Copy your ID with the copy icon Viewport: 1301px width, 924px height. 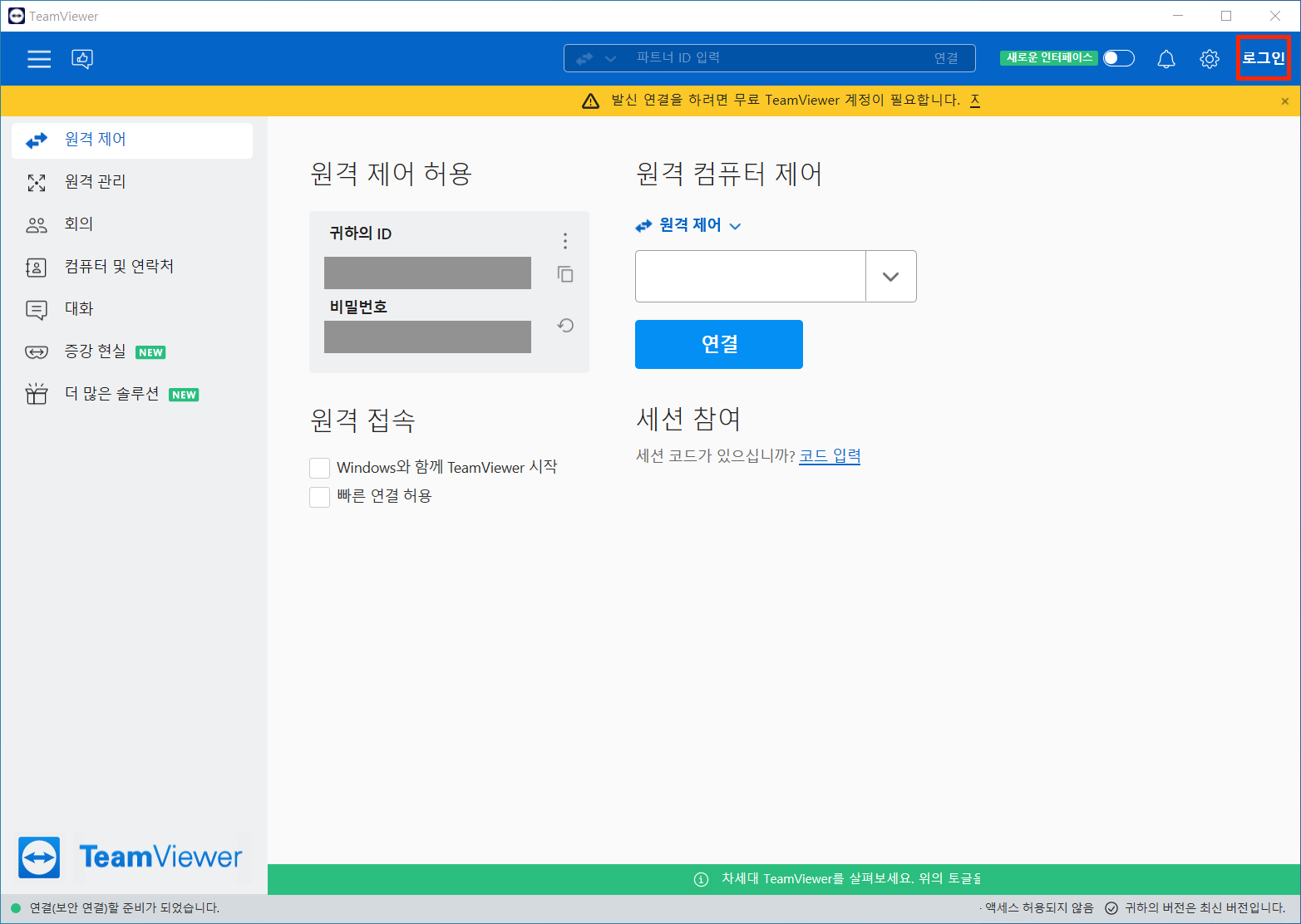565,274
